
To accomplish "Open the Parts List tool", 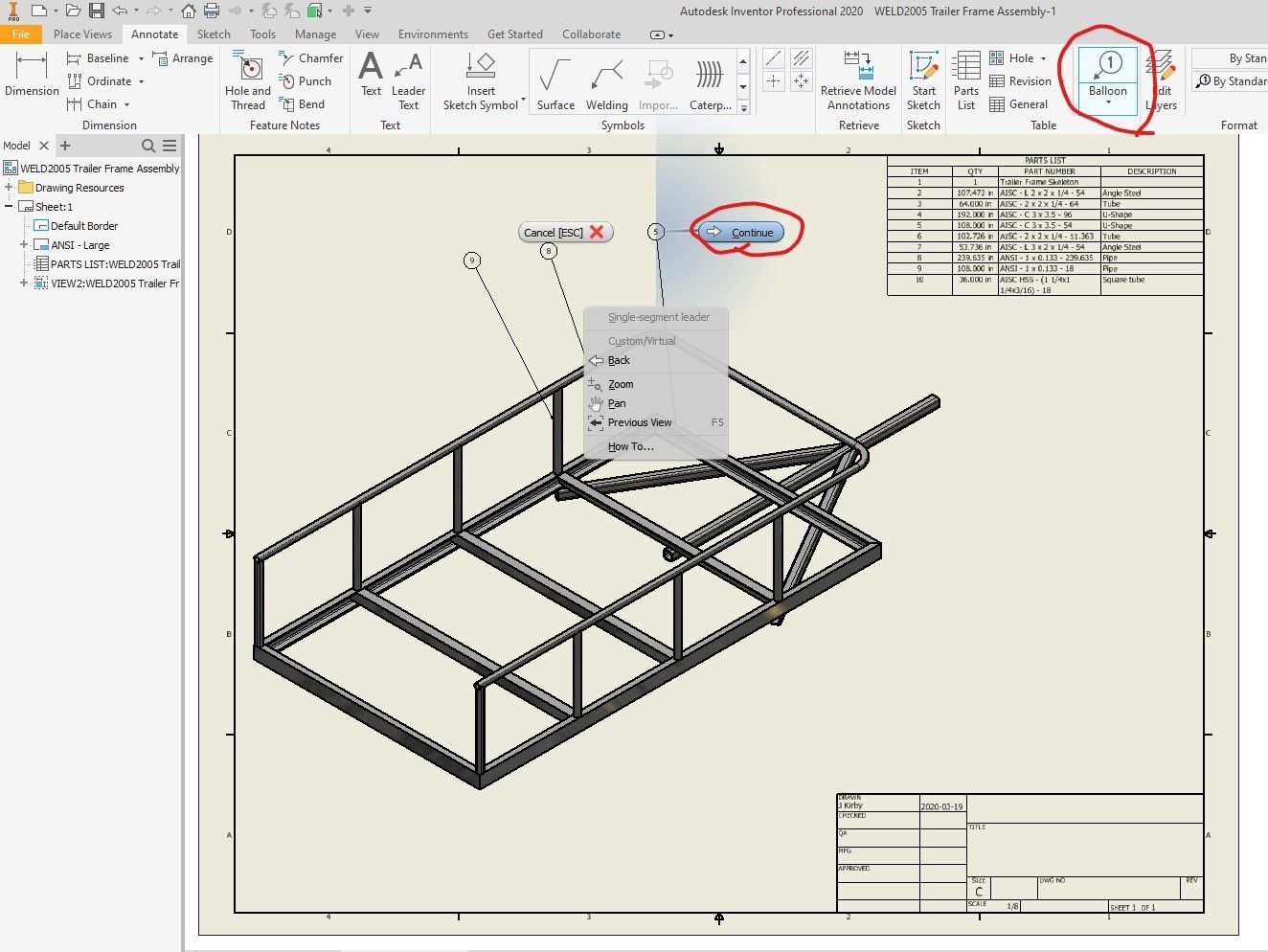I will [965, 81].
